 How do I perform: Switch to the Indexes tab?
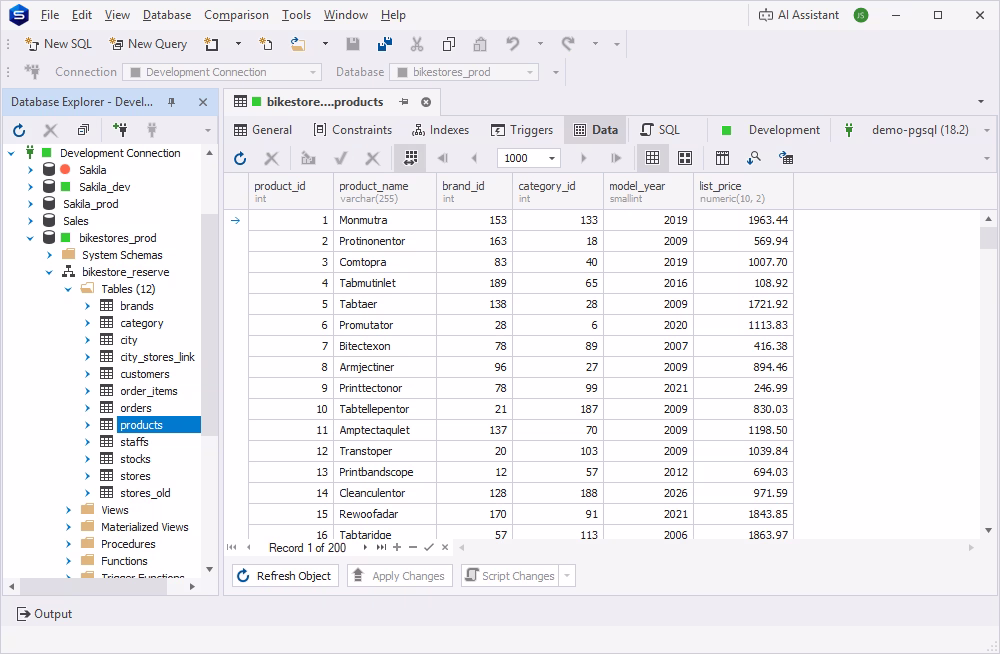pos(441,130)
